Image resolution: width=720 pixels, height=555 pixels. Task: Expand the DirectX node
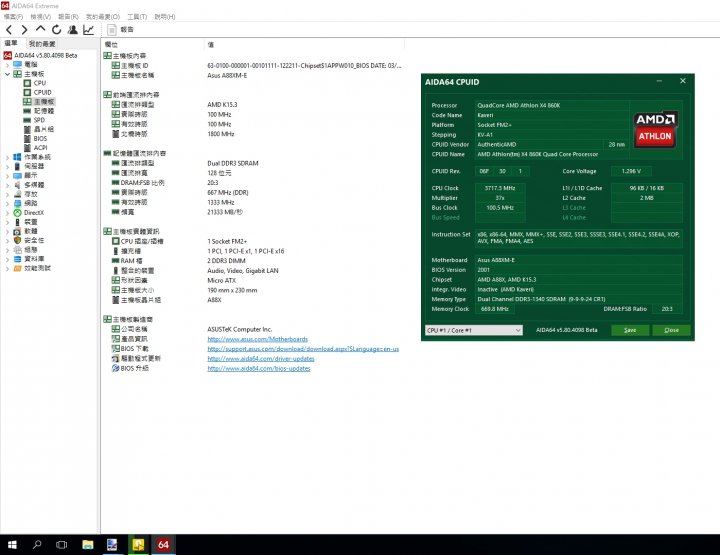(7, 213)
